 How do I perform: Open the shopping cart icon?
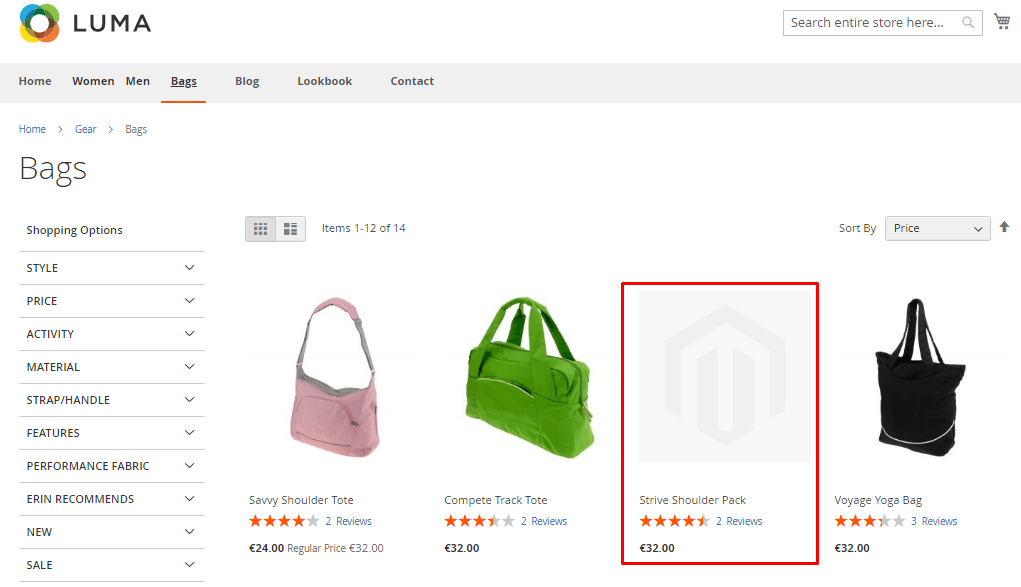1001,21
